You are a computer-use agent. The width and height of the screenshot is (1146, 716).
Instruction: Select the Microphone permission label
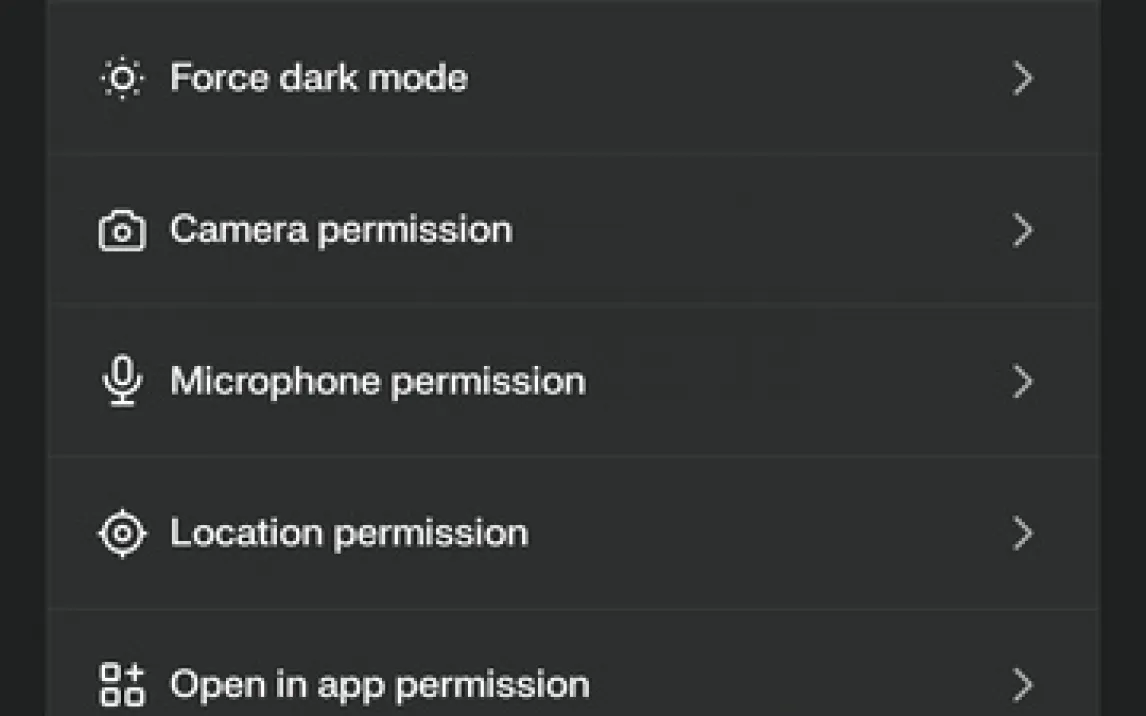[x=378, y=382]
